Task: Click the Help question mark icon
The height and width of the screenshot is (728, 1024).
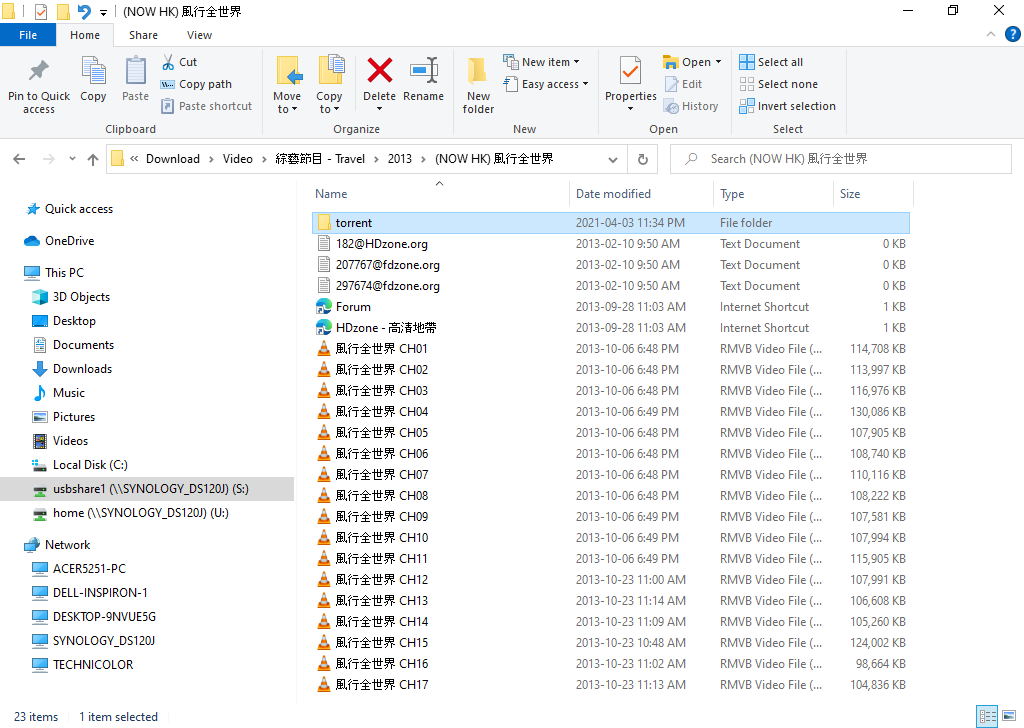Action: (x=1012, y=35)
